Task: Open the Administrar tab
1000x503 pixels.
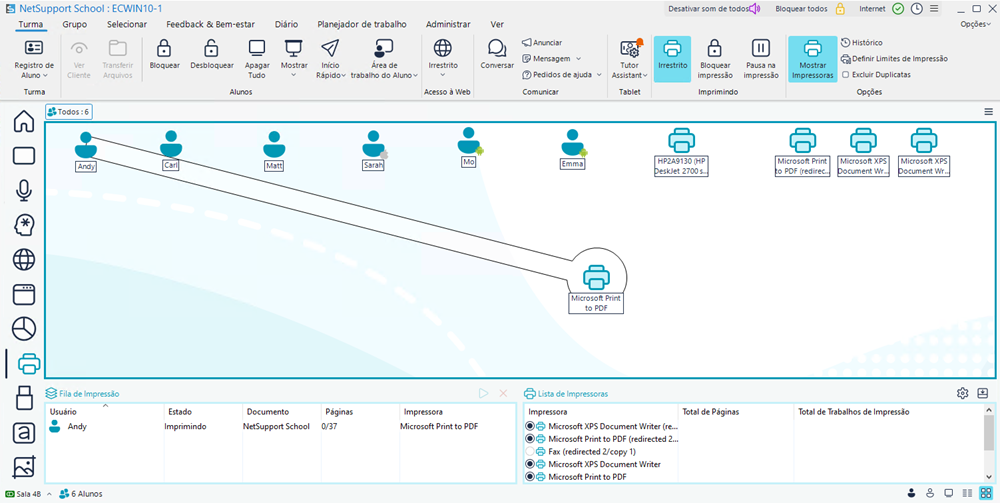Action: pos(448,24)
